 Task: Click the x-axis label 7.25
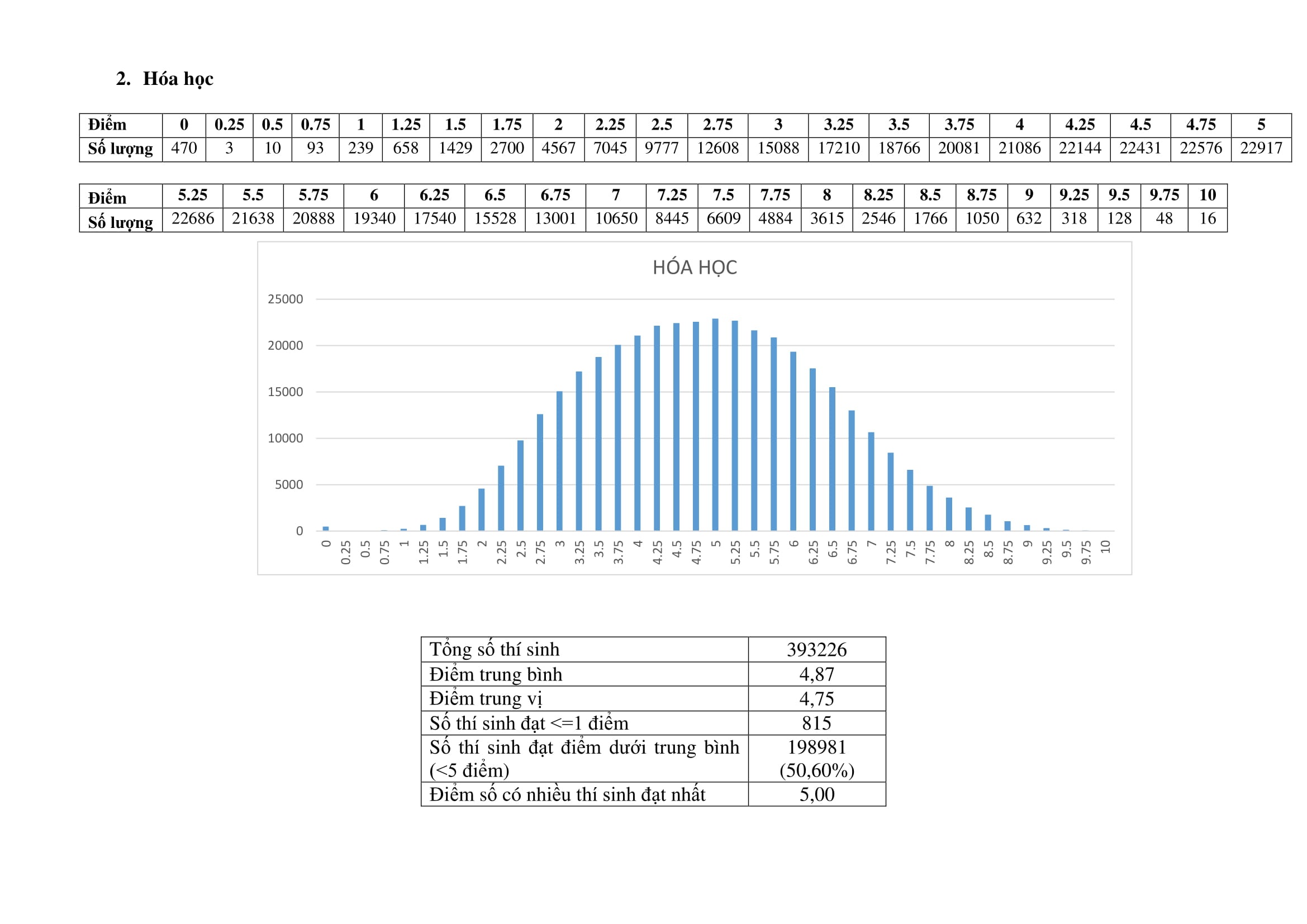point(890,553)
